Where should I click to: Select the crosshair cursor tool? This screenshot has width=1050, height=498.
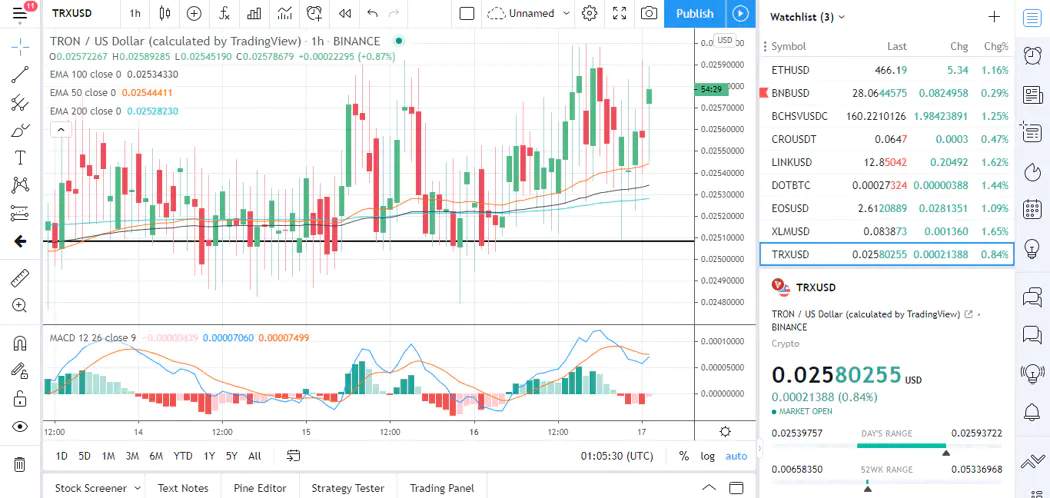pos(20,47)
